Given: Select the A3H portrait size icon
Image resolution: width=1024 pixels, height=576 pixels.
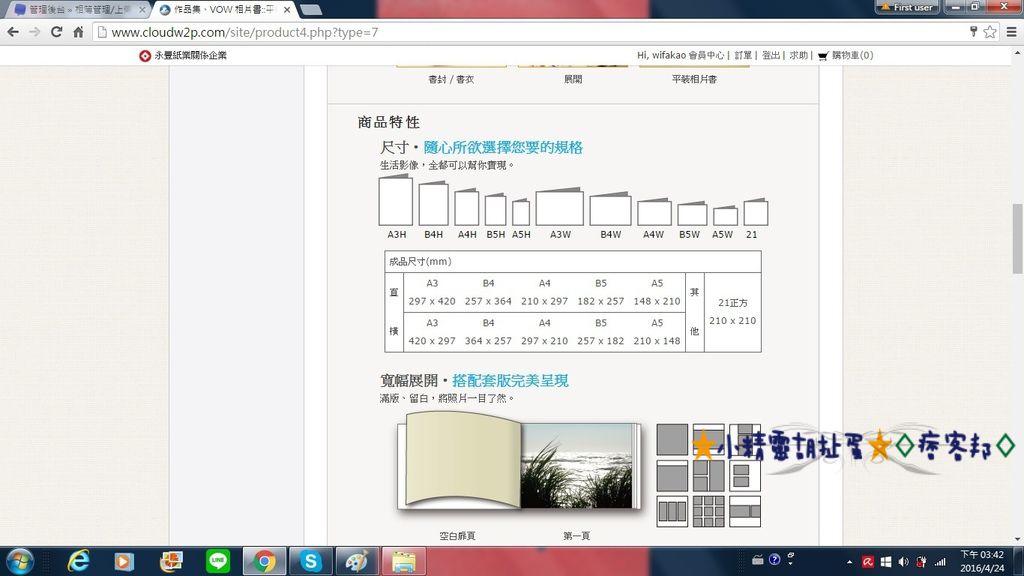Looking at the screenshot, I should click(396, 200).
